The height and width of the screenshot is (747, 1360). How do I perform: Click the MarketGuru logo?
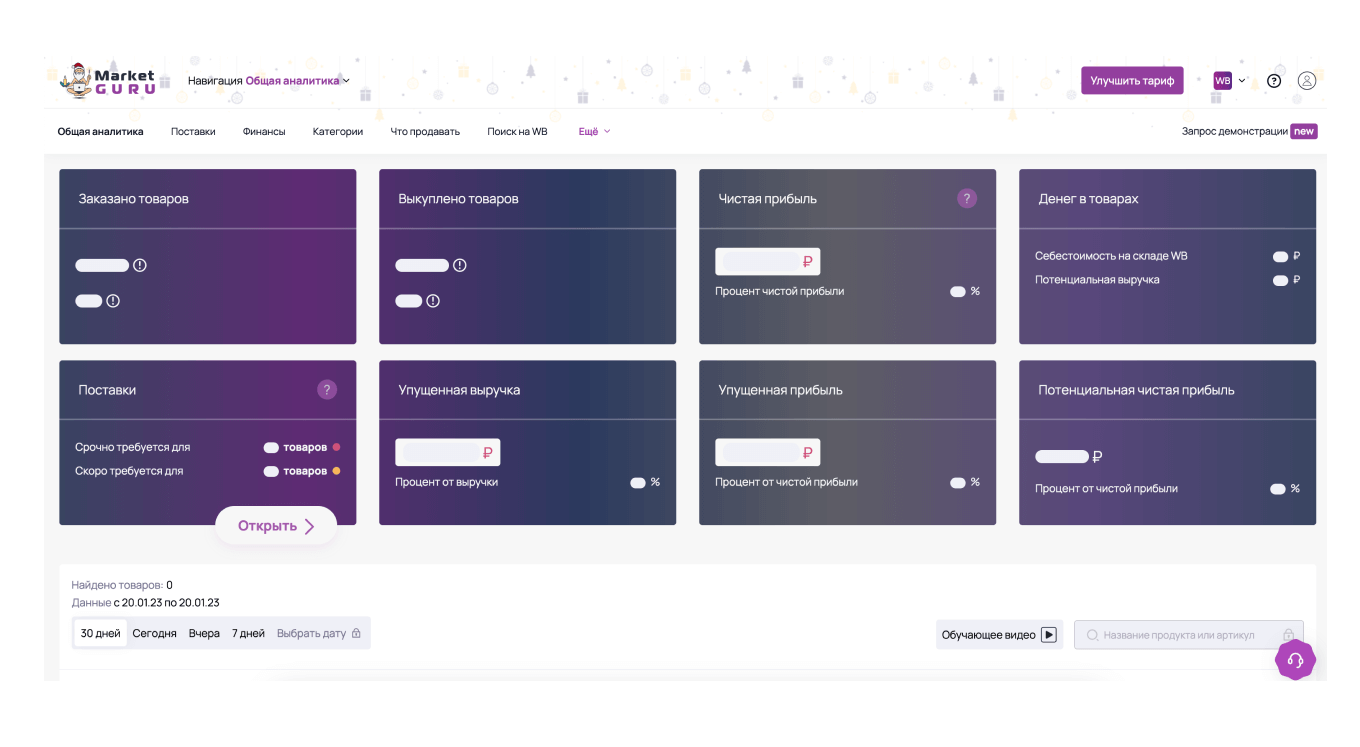click(x=108, y=82)
